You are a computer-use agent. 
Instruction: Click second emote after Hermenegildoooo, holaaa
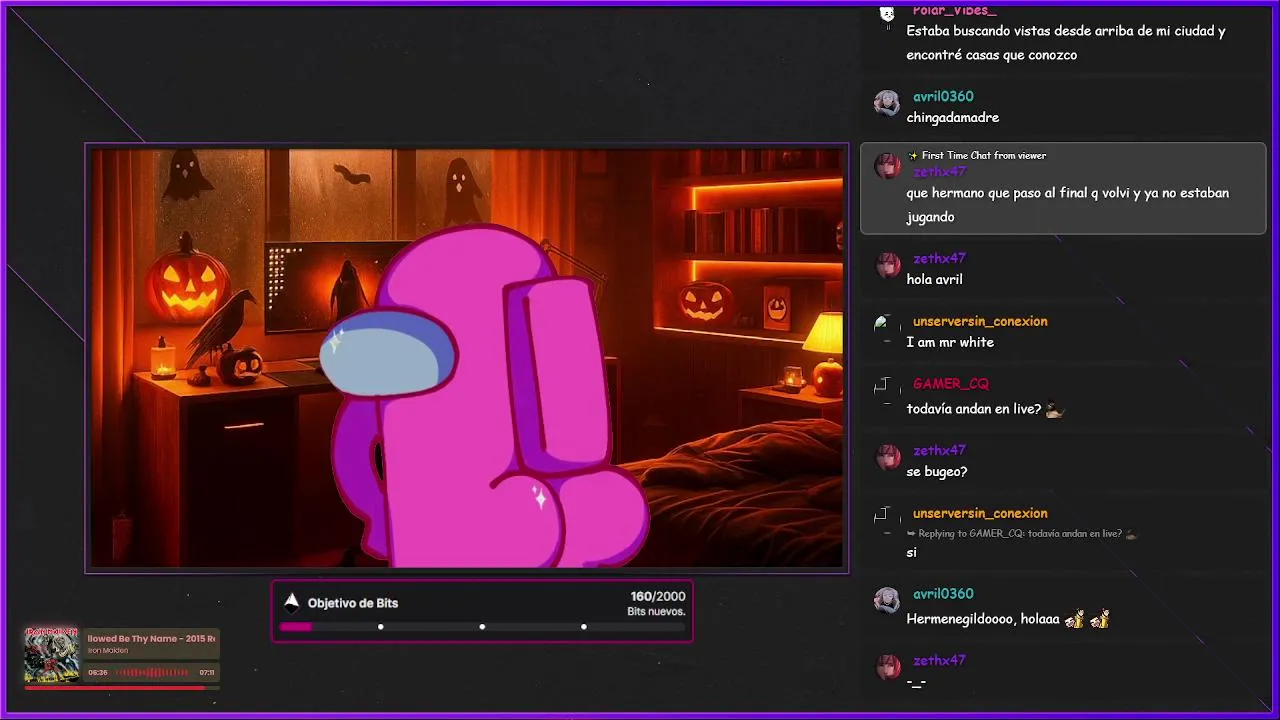coord(1100,620)
